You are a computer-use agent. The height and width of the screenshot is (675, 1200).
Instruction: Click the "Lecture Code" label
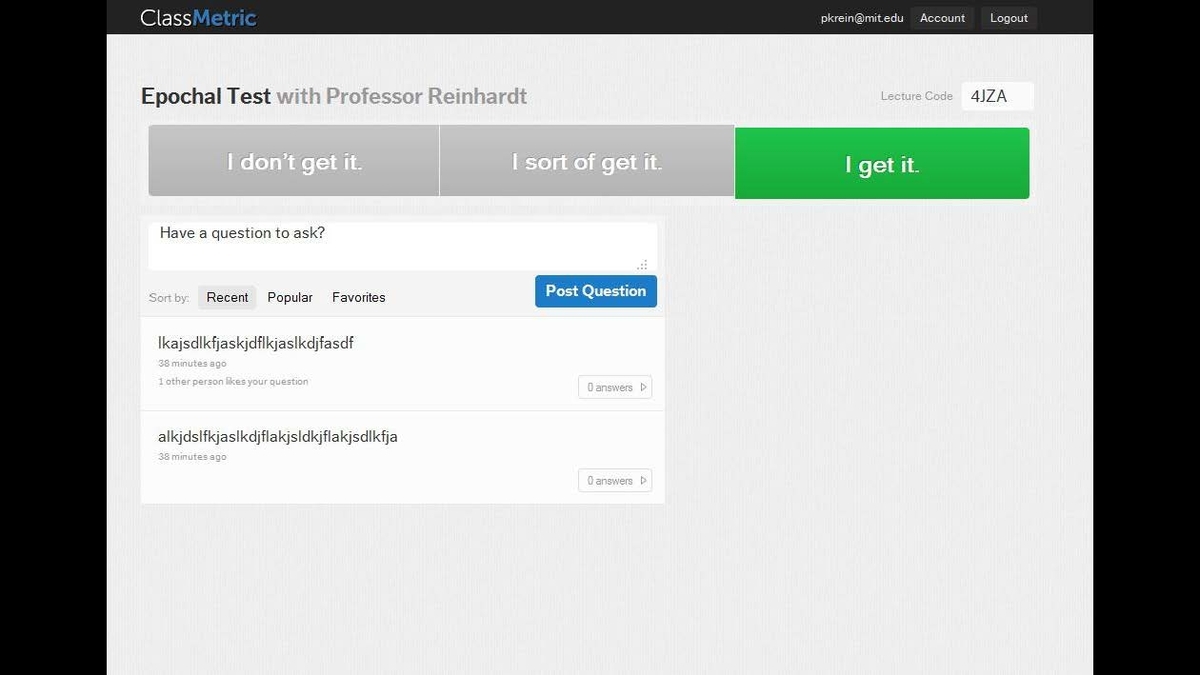coord(916,96)
